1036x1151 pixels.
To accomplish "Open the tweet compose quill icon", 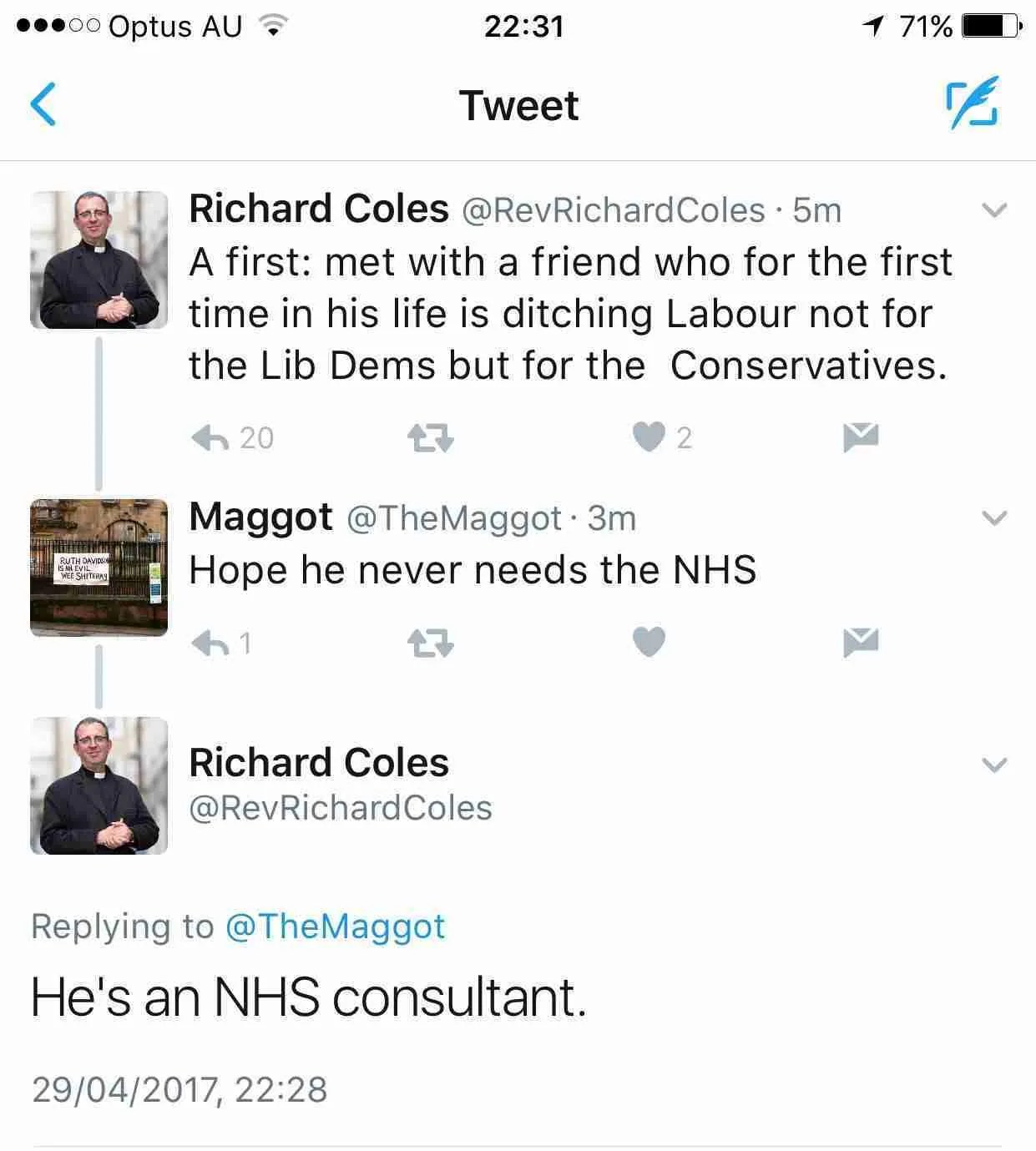I will pos(976,104).
